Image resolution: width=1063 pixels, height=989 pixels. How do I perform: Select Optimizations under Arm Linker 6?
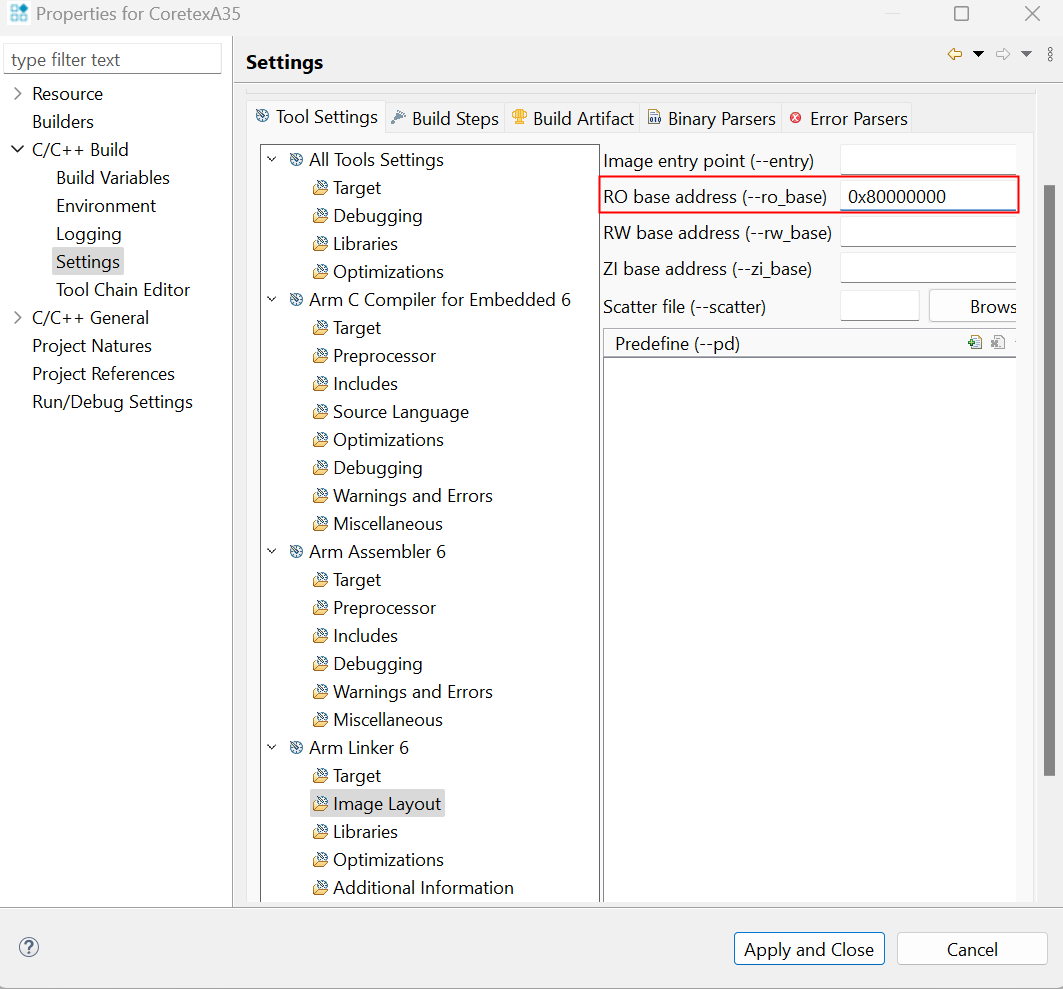[x=388, y=859]
